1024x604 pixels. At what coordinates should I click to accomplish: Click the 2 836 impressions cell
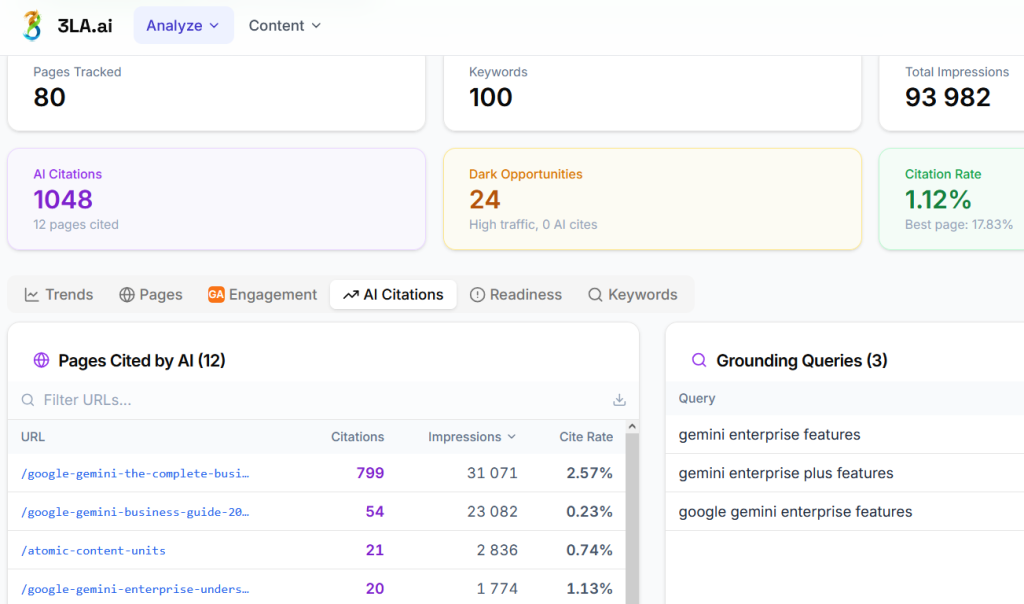click(497, 550)
